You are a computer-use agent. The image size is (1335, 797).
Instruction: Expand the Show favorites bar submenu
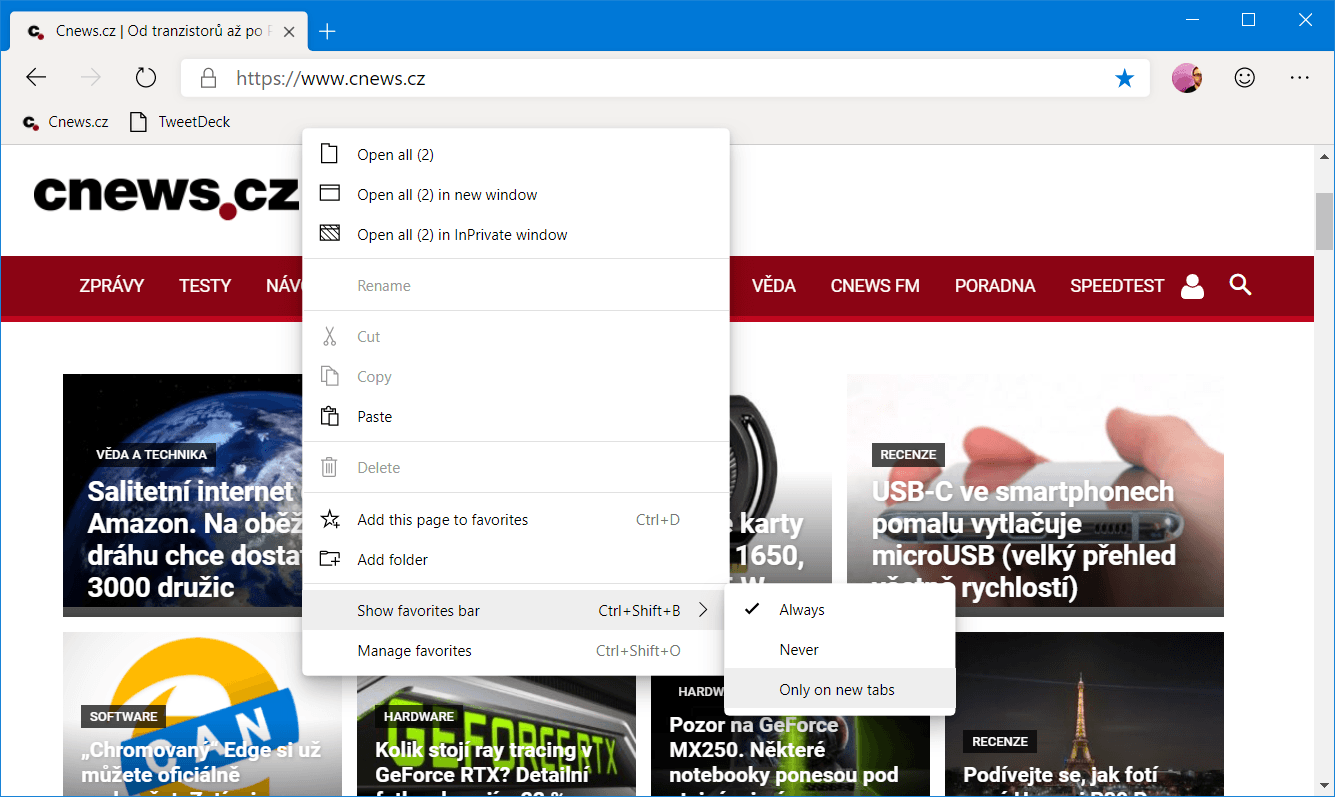point(418,610)
